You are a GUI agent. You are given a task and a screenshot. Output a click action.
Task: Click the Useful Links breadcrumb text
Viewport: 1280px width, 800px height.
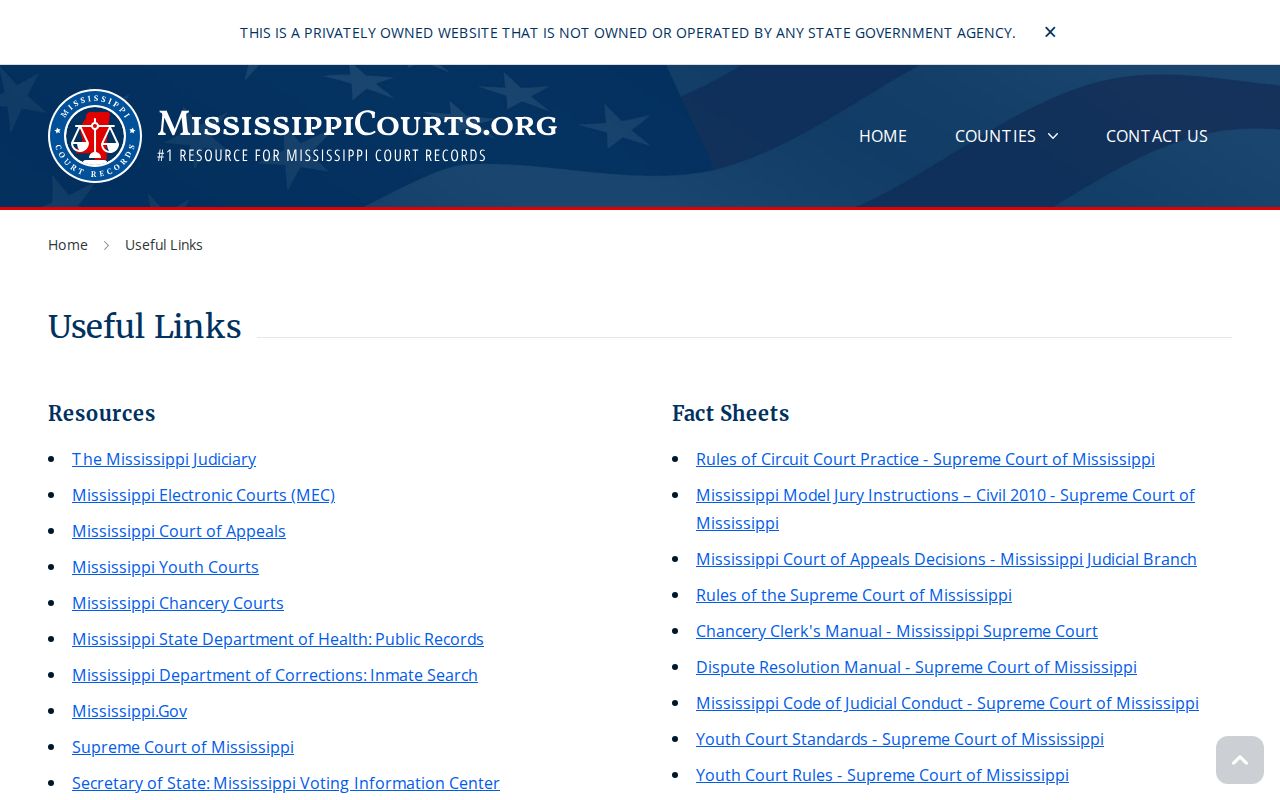point(164,245)
